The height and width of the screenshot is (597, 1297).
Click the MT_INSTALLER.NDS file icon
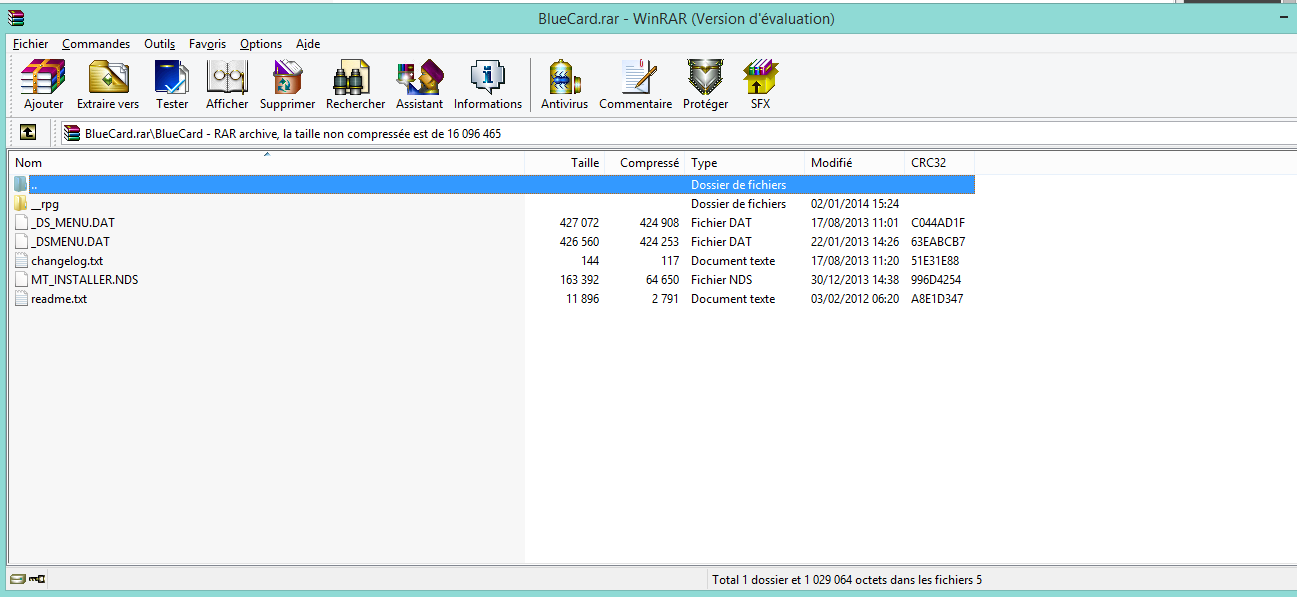tap(22, 280)
